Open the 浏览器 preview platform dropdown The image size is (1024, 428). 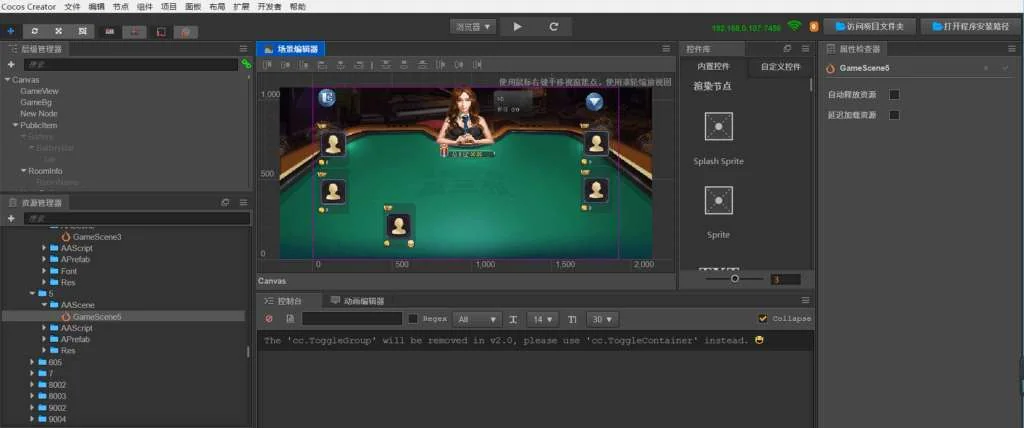[473, 26]
